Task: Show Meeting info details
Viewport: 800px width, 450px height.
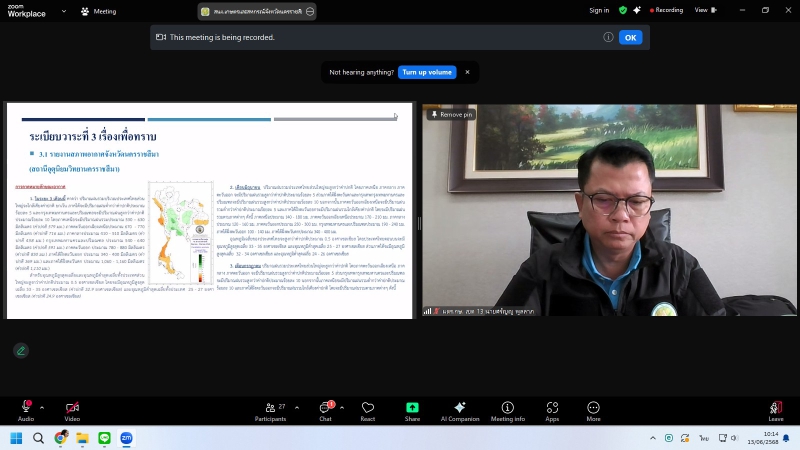Action: [x=507, y=409]
